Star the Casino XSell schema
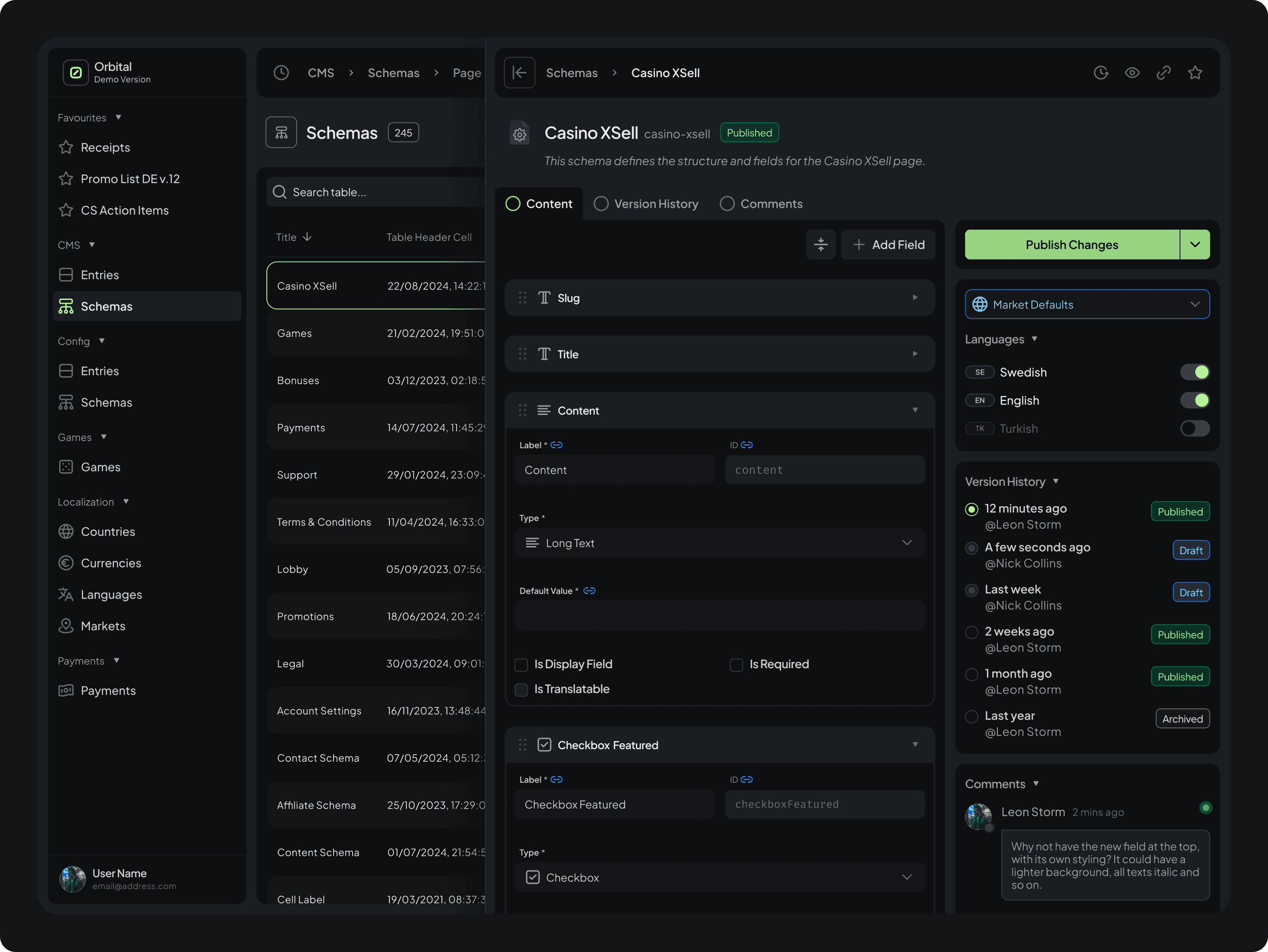Image resolution: width=1268 pixels, height=952 pixels. pos(1196,73)
